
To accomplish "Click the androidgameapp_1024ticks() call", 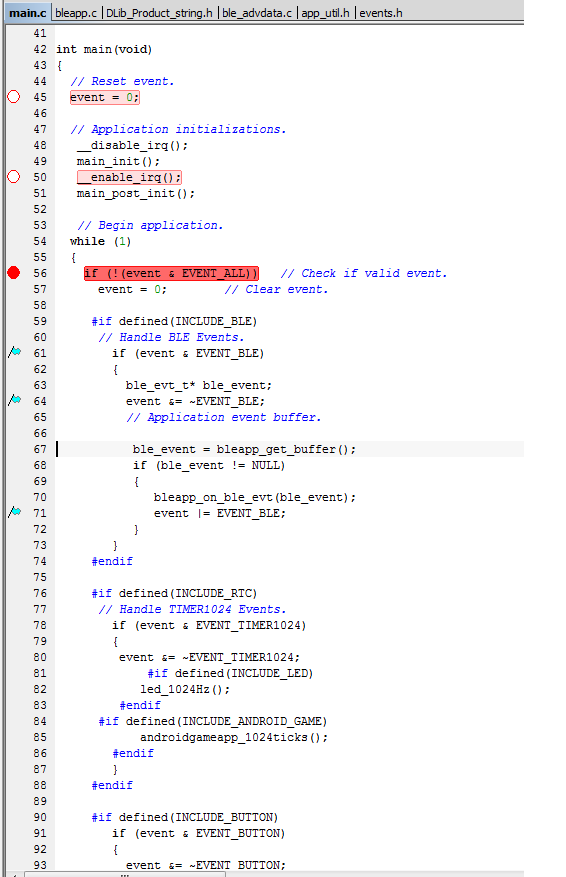I will coord(234,737).
